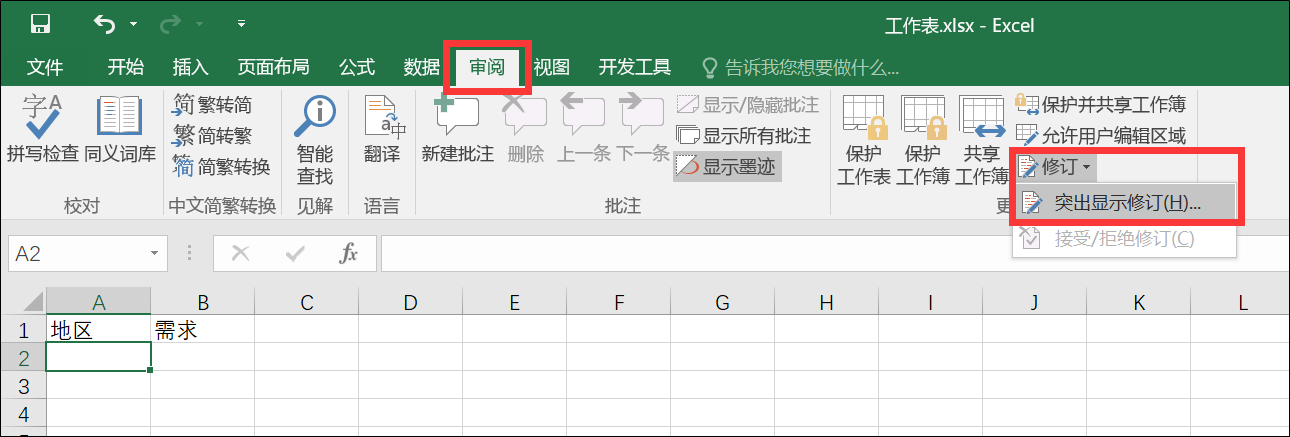Select the 数据 ribbon tab

421,67
